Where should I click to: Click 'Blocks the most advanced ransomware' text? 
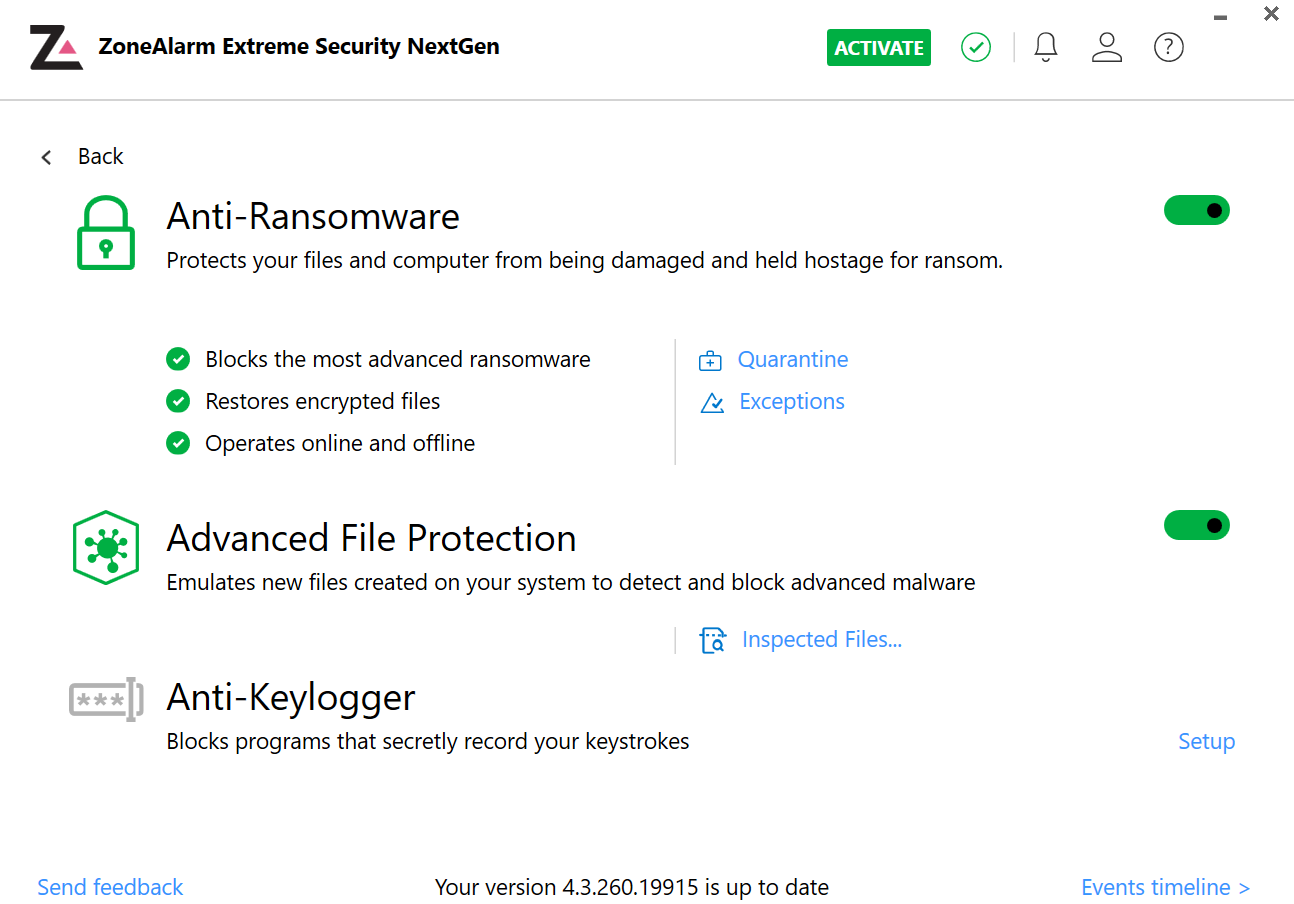click(x=398, y=360)
